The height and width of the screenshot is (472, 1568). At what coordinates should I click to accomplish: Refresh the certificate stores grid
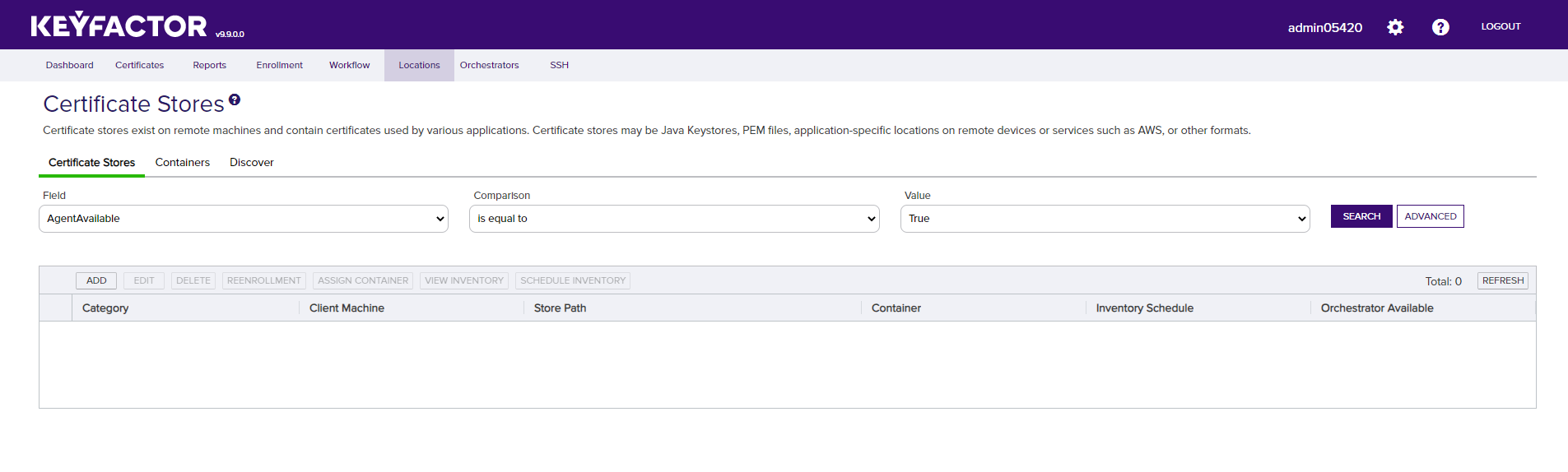(1502, 280)
